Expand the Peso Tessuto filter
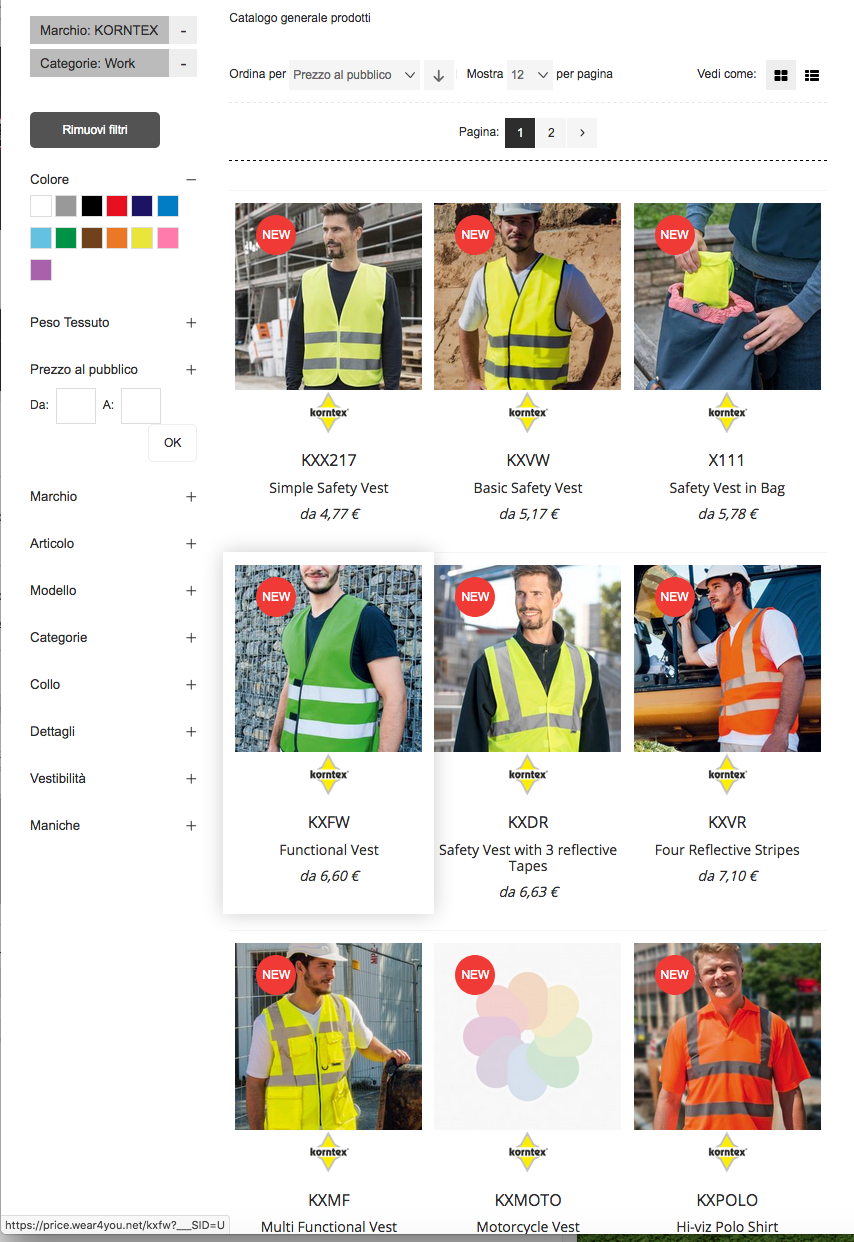Viewport: 854px width, 1242px height. (x=191, y=323)
